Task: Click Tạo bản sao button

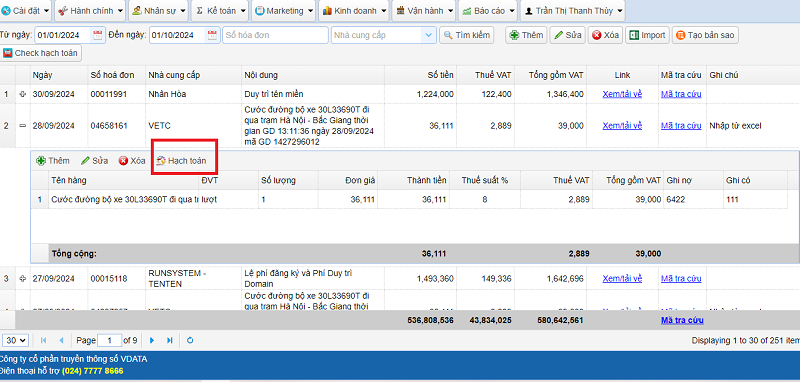Action: pyautogui.click(x=705, y=35)
